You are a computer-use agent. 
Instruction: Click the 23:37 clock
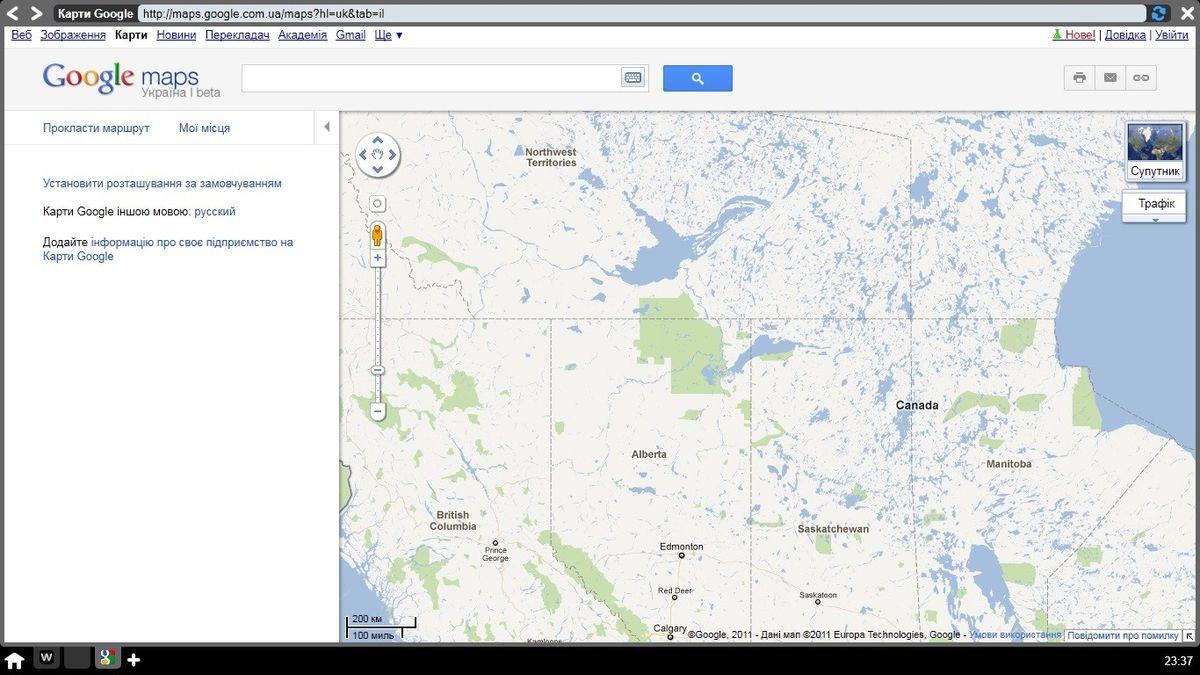(1178, 661)
